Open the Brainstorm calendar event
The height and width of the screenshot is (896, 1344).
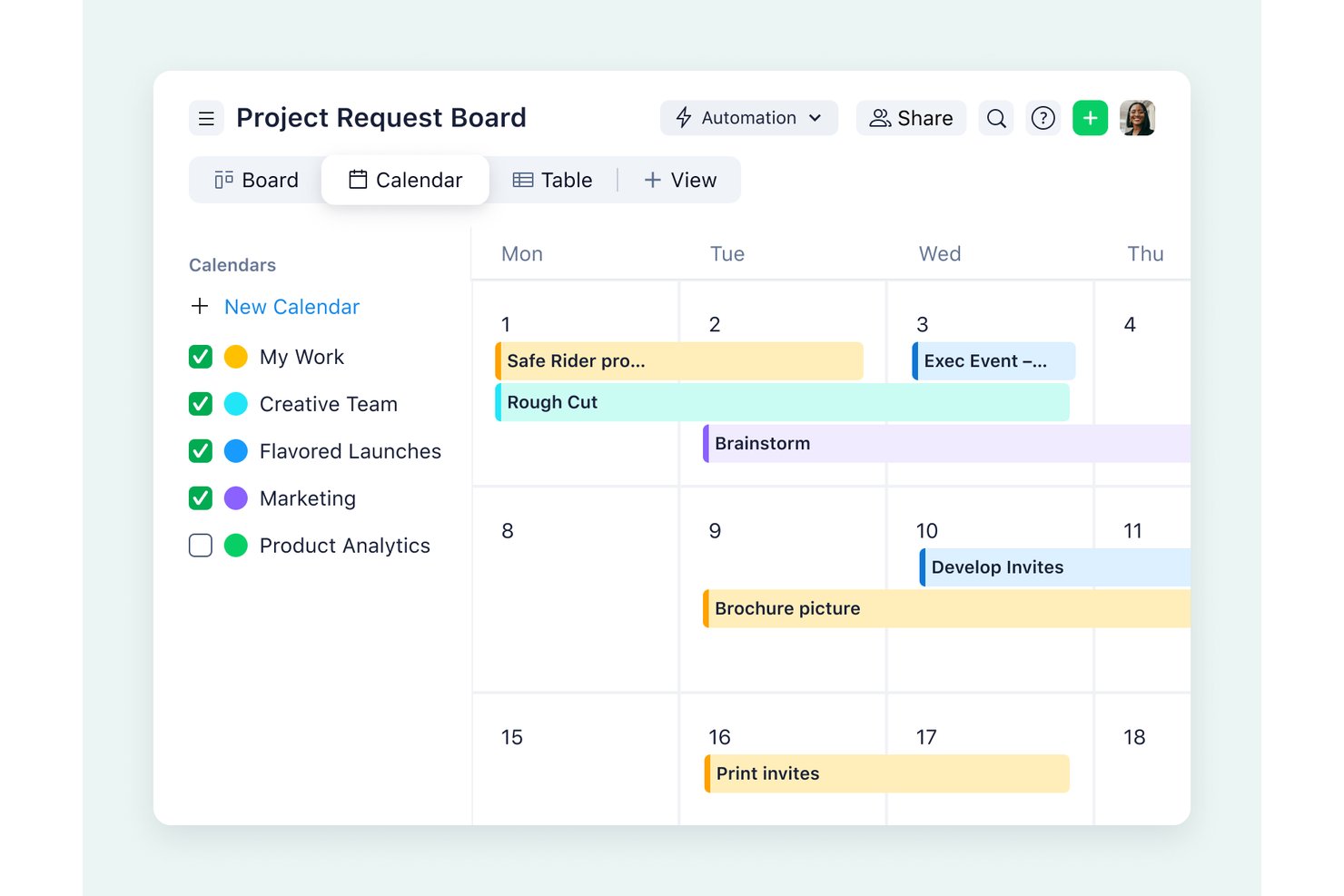[x=946, y=444]
